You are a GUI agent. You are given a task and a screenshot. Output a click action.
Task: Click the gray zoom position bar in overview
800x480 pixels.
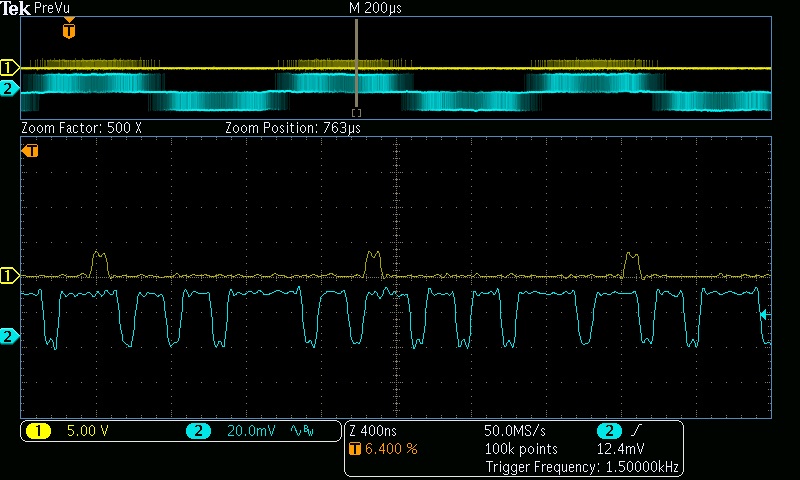coord(356,63)
